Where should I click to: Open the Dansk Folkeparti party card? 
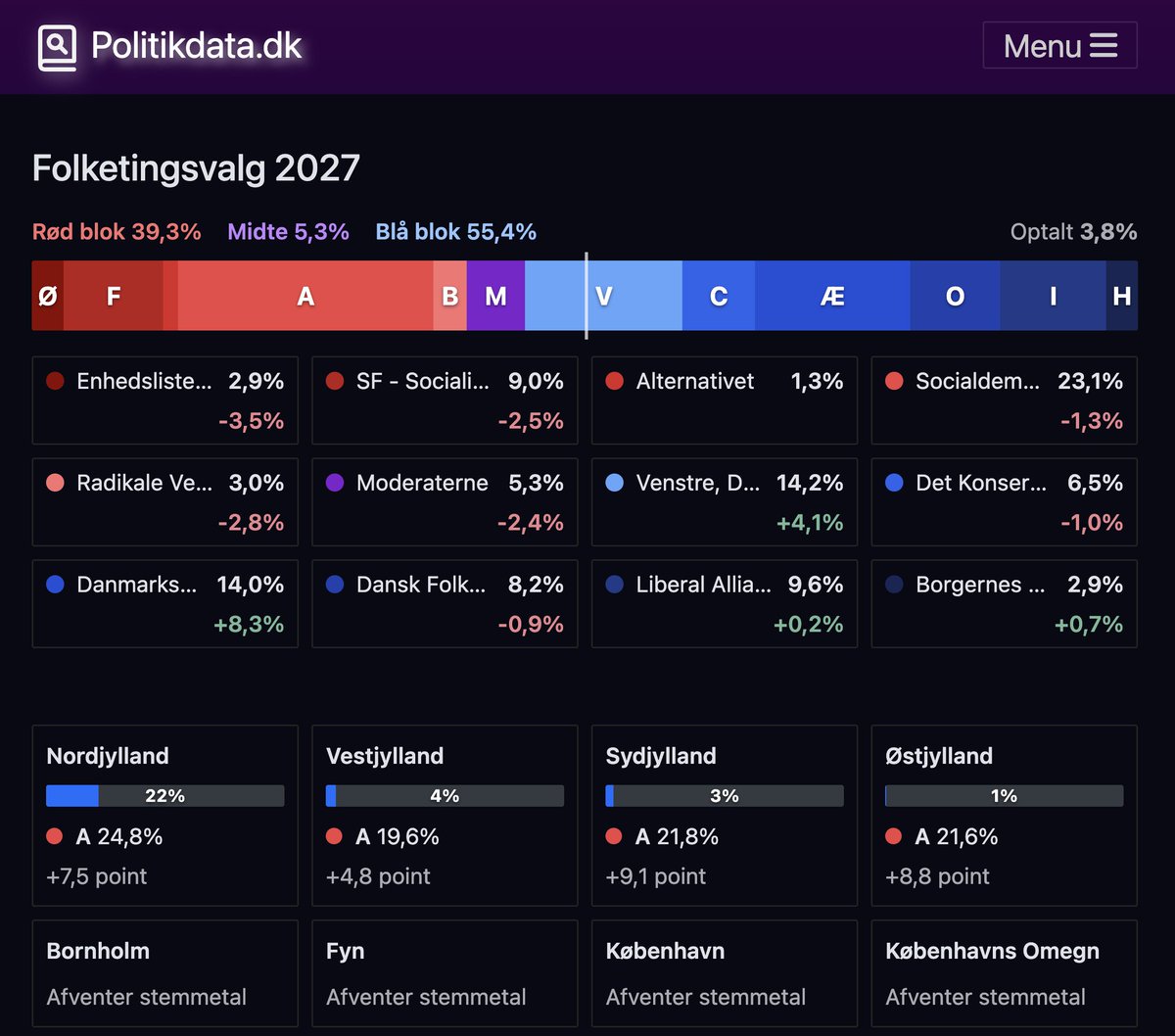pos(445,604)
